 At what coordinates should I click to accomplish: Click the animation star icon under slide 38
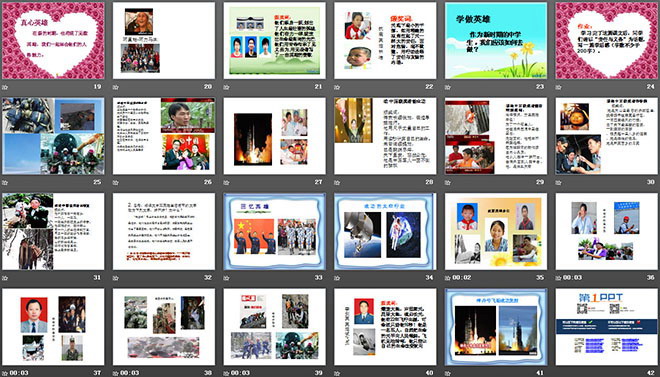click(115, 373)
